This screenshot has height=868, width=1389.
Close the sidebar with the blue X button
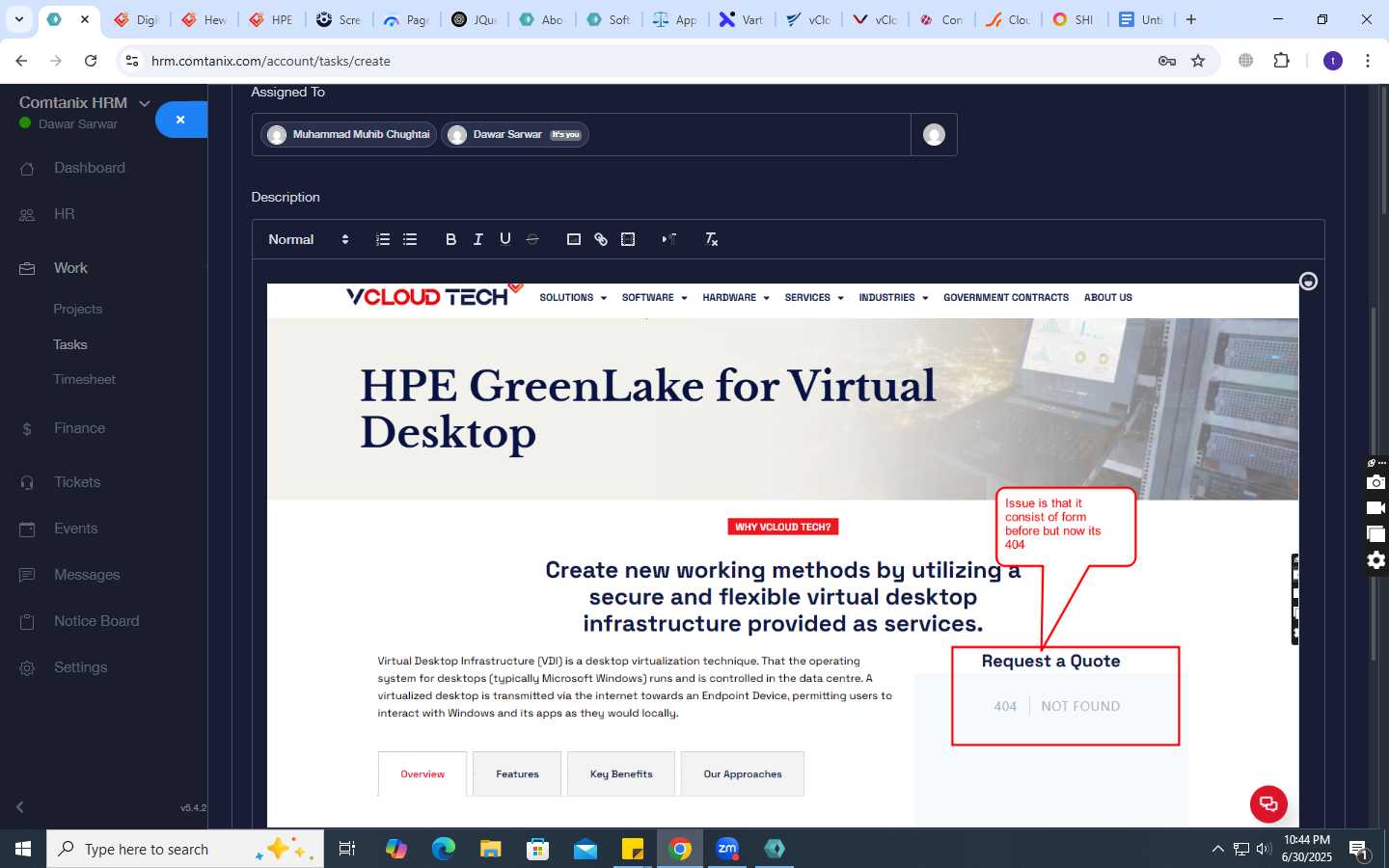(x=180, y=120)
